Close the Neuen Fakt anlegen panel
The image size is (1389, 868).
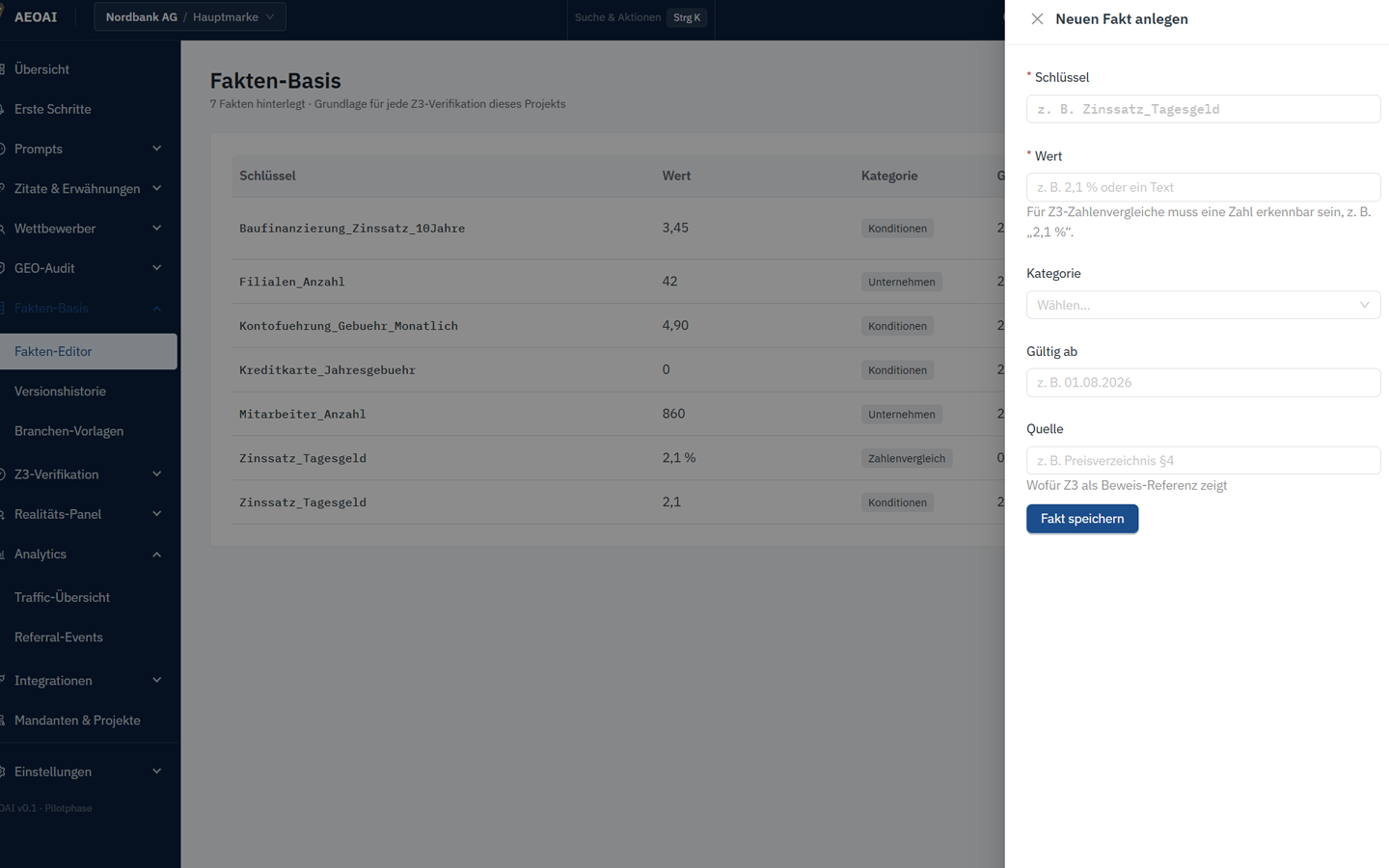(1037, 19)
